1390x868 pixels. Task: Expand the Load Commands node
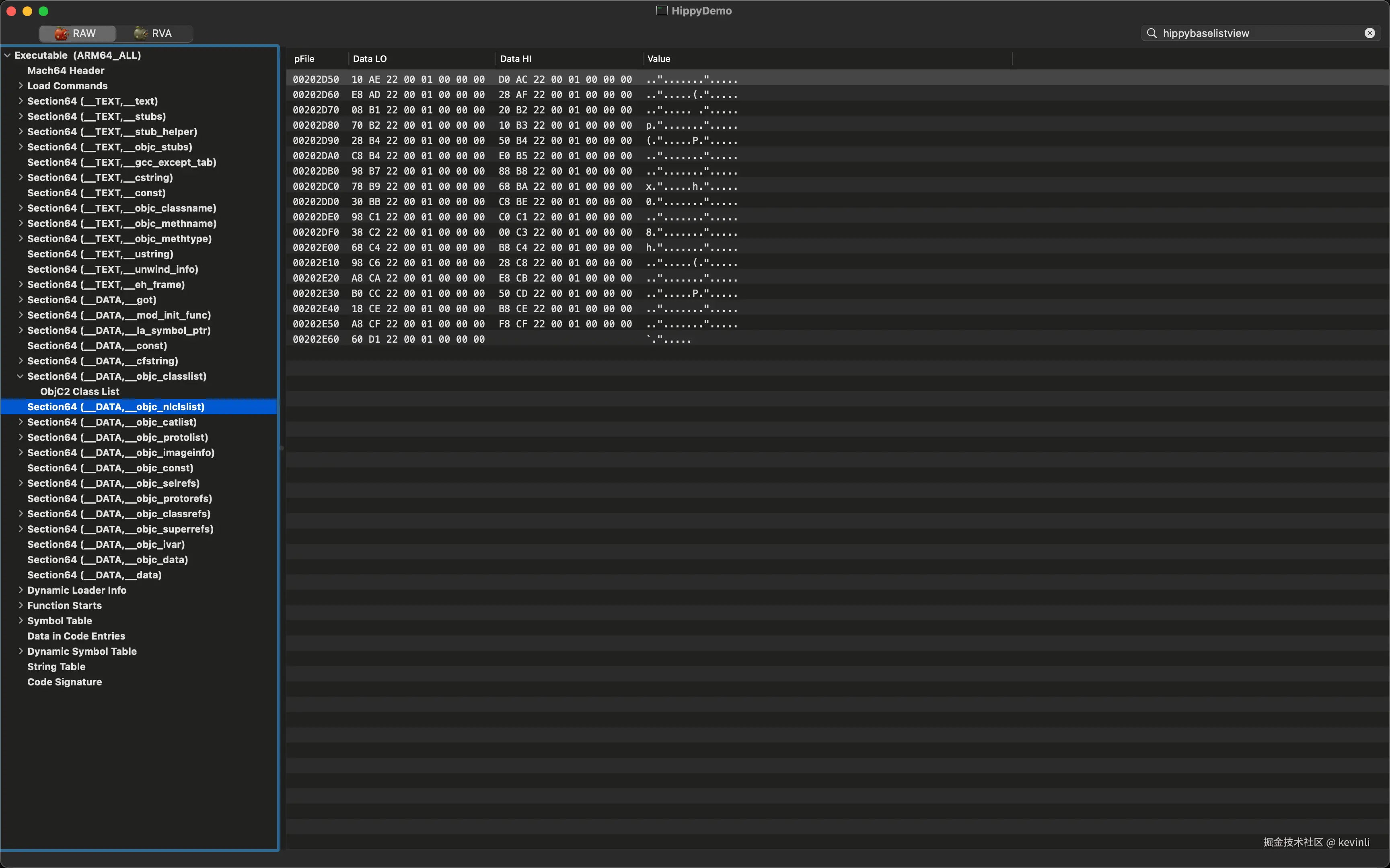[21, 86]
